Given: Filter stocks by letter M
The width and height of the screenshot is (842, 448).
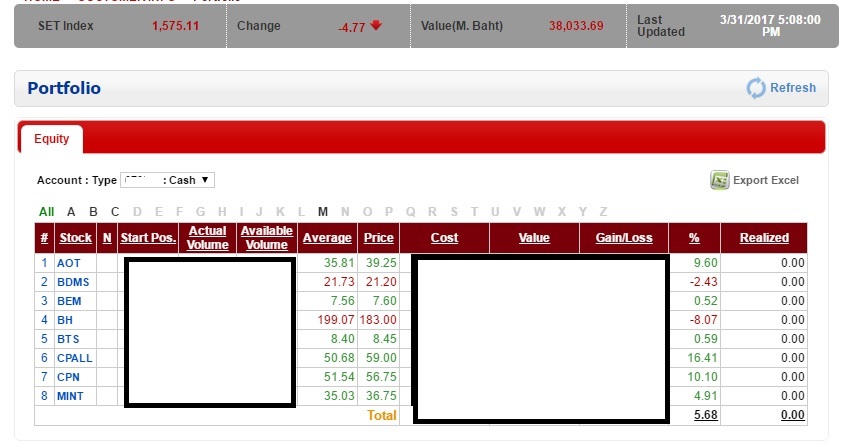Looking at the screenshot, I should coord(323,212).
